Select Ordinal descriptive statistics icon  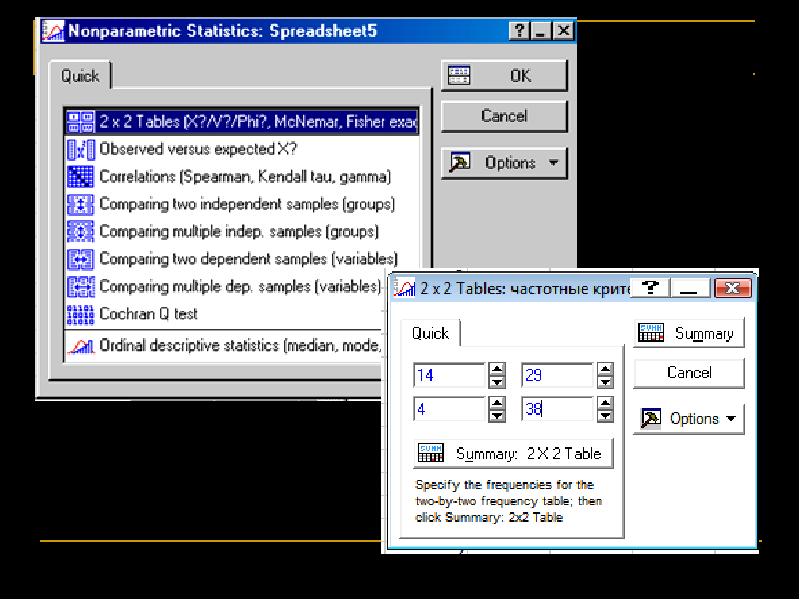(80, 346)
